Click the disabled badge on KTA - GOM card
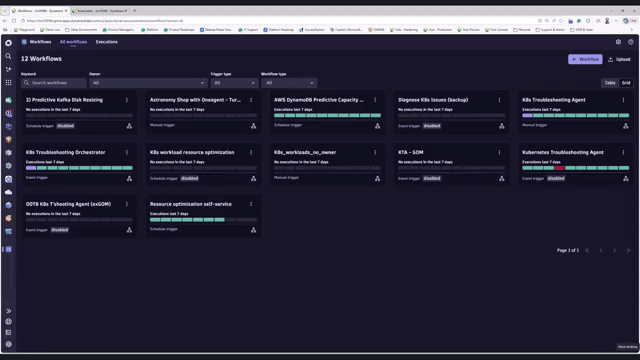 pos(432,178)
